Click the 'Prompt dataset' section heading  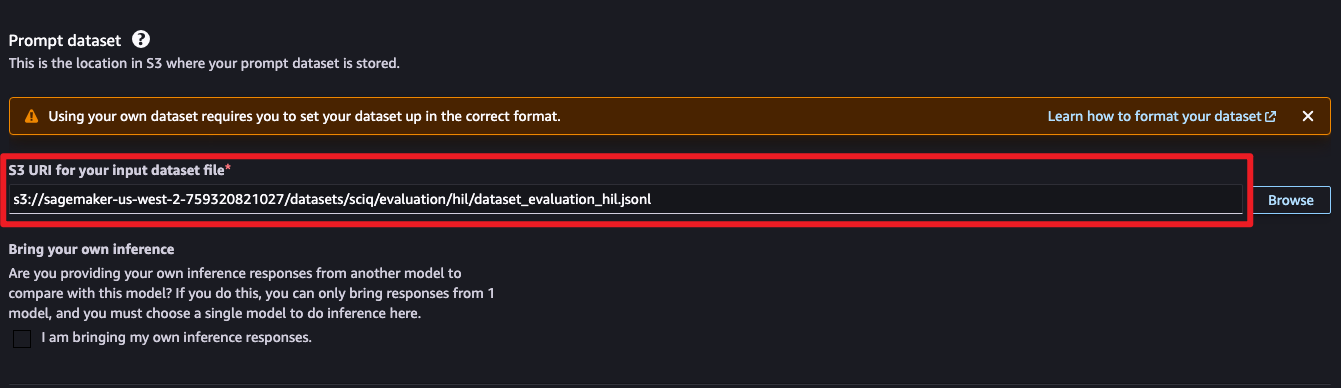(65, 41)
